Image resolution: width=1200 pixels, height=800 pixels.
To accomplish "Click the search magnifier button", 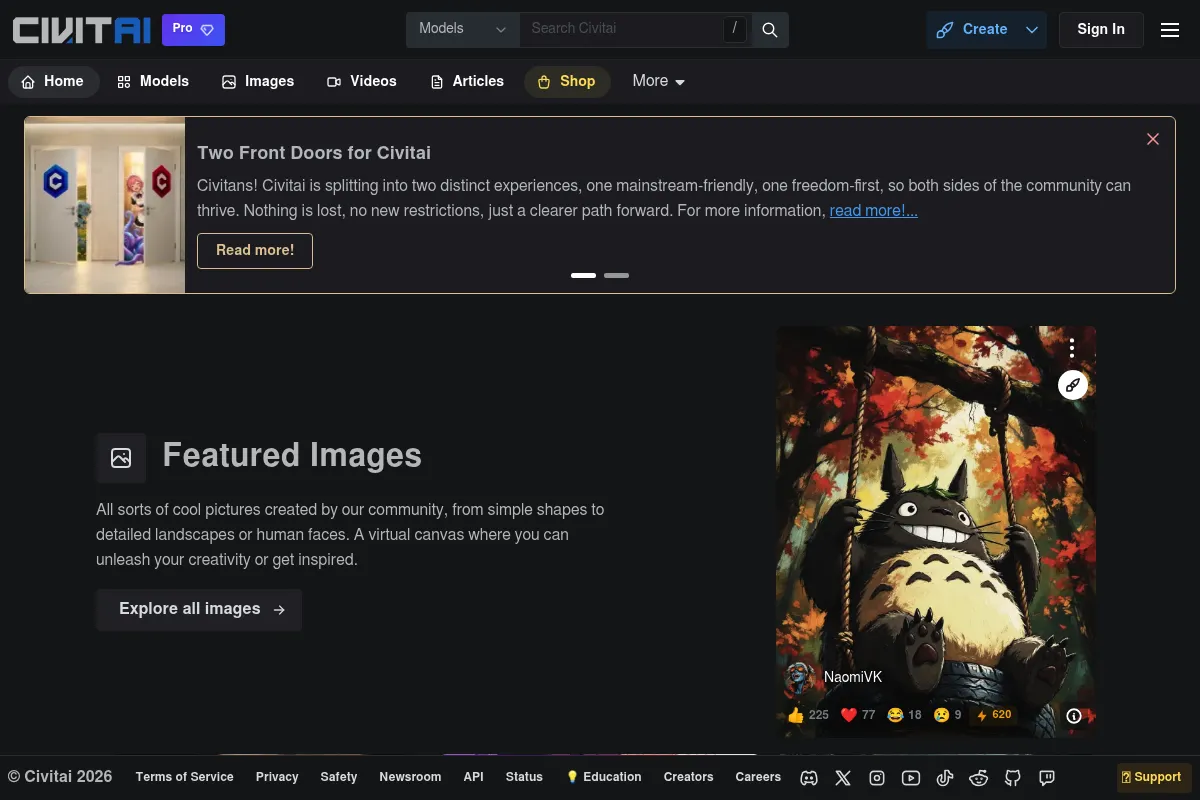I will click(x=770, y=30).
